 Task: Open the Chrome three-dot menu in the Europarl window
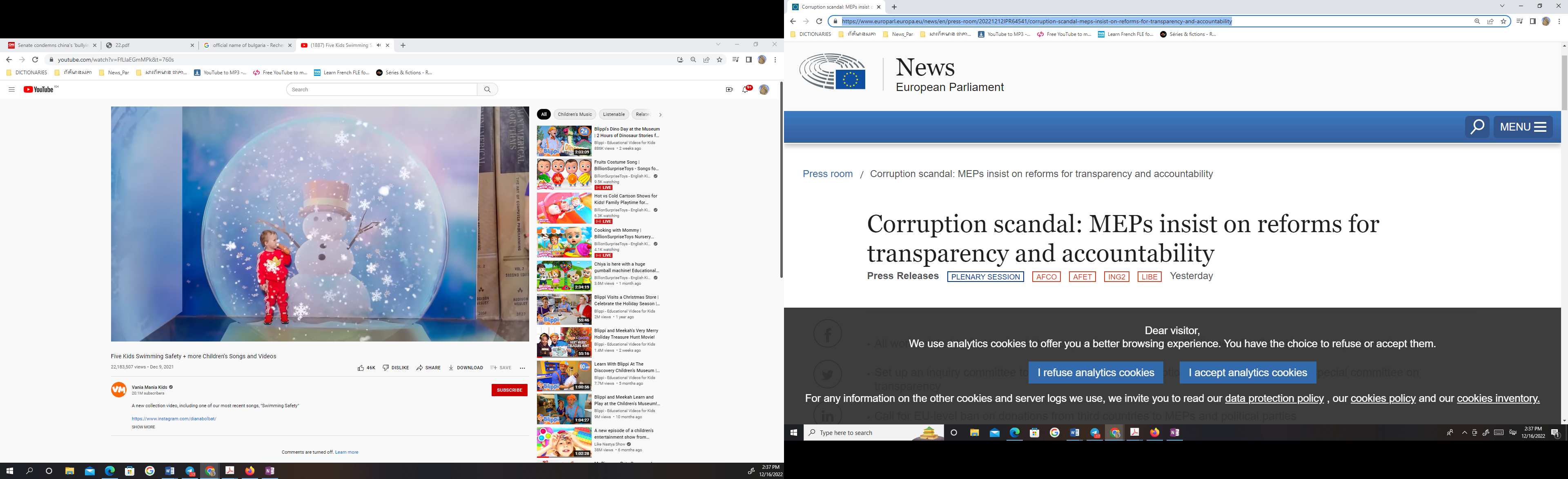1559,21
